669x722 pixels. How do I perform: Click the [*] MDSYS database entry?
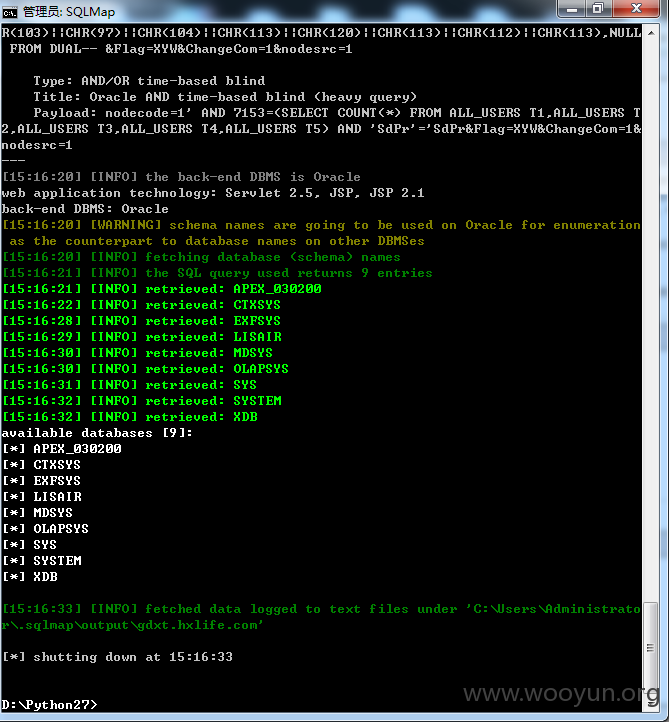coord(37,513)
